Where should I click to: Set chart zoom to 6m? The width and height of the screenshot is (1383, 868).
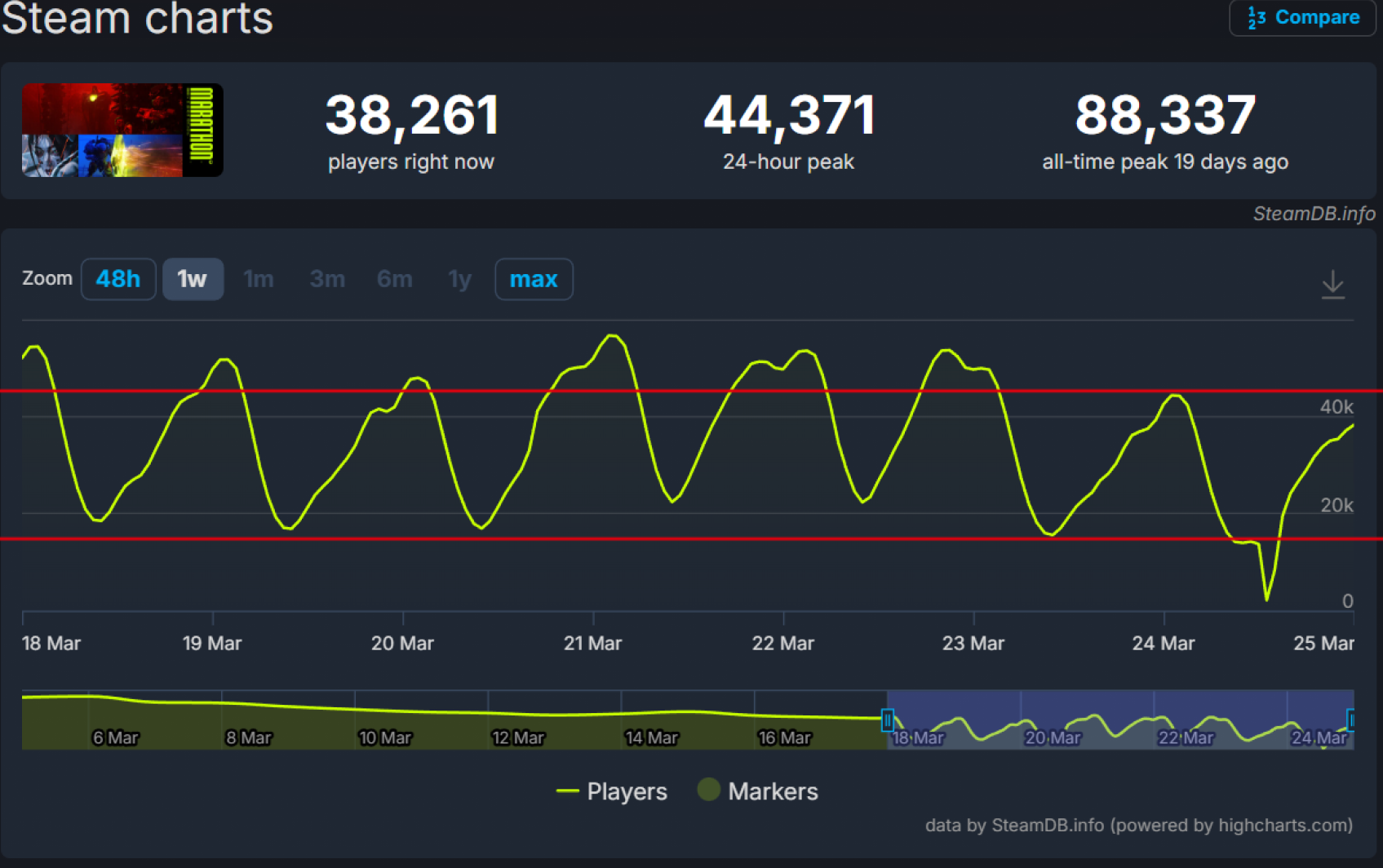click(395, 279)
